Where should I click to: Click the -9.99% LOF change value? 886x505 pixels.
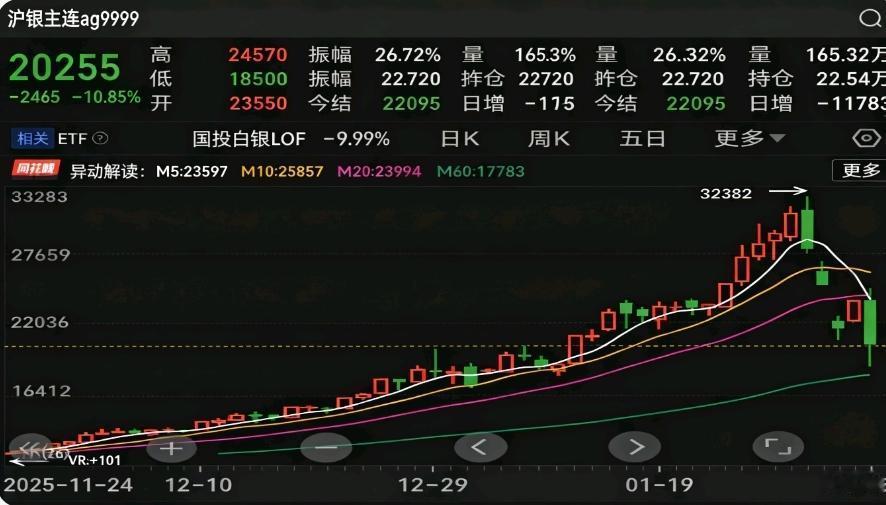coord(357,138)
